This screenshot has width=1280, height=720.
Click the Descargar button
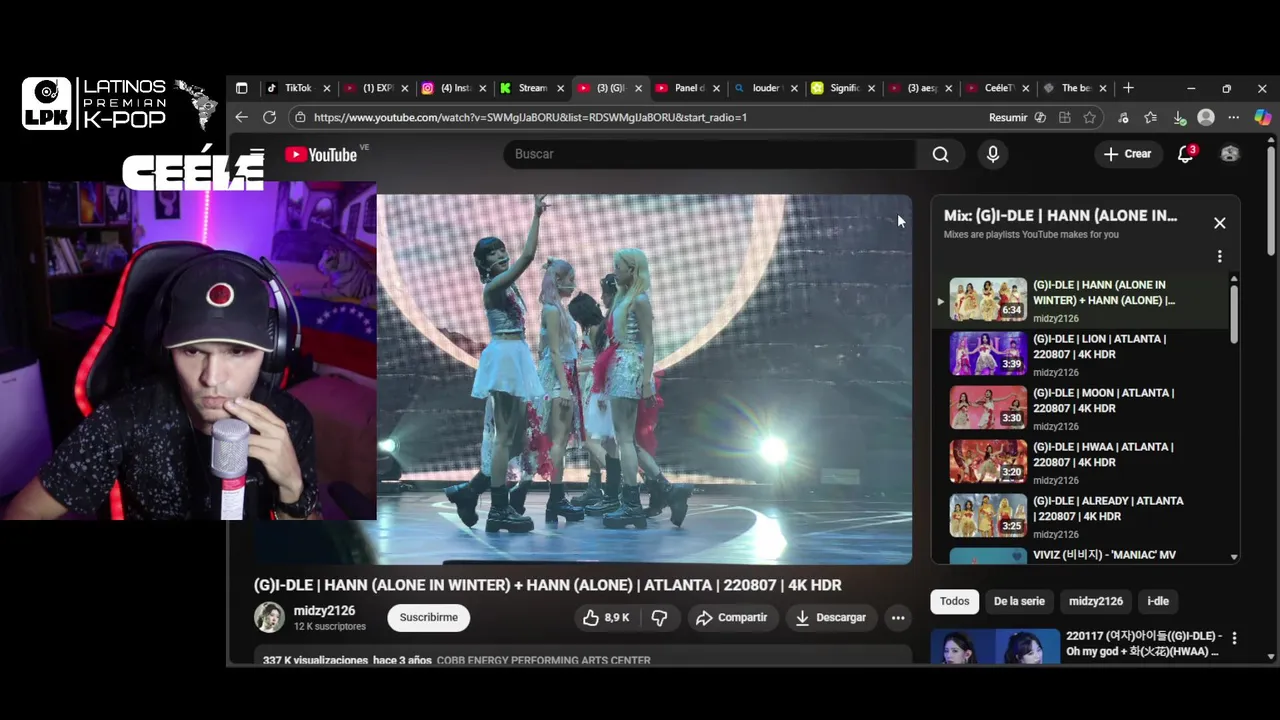click(830, 618)
